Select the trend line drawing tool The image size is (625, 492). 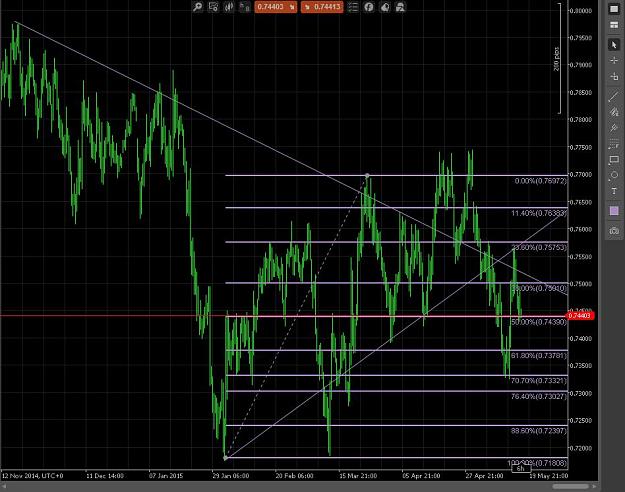click(614, 96)
